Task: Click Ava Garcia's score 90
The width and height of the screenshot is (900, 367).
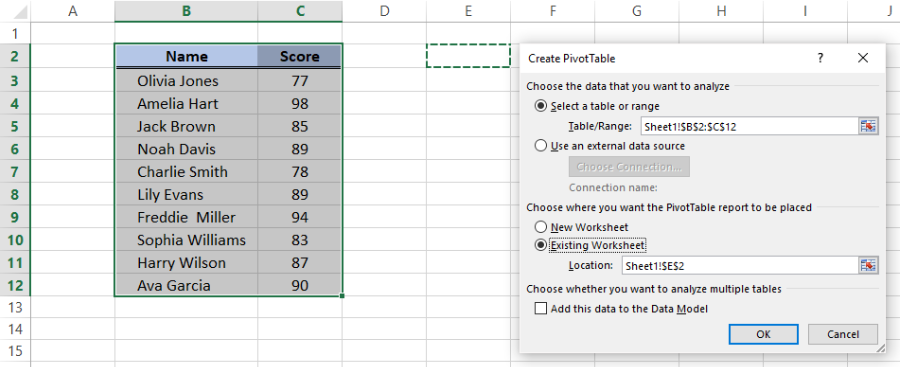Action: tap(300, 285)
